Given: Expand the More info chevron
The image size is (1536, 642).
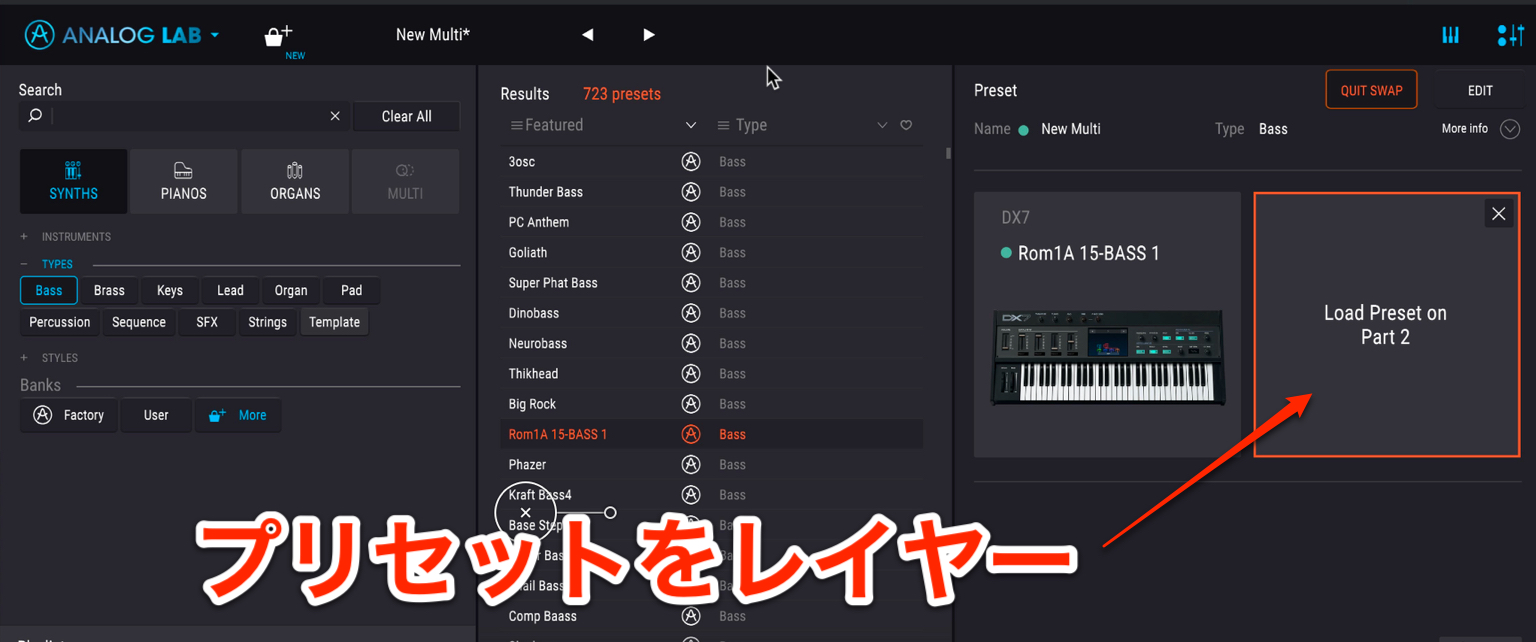Looking at the screenshot, I should (1510, 129).
